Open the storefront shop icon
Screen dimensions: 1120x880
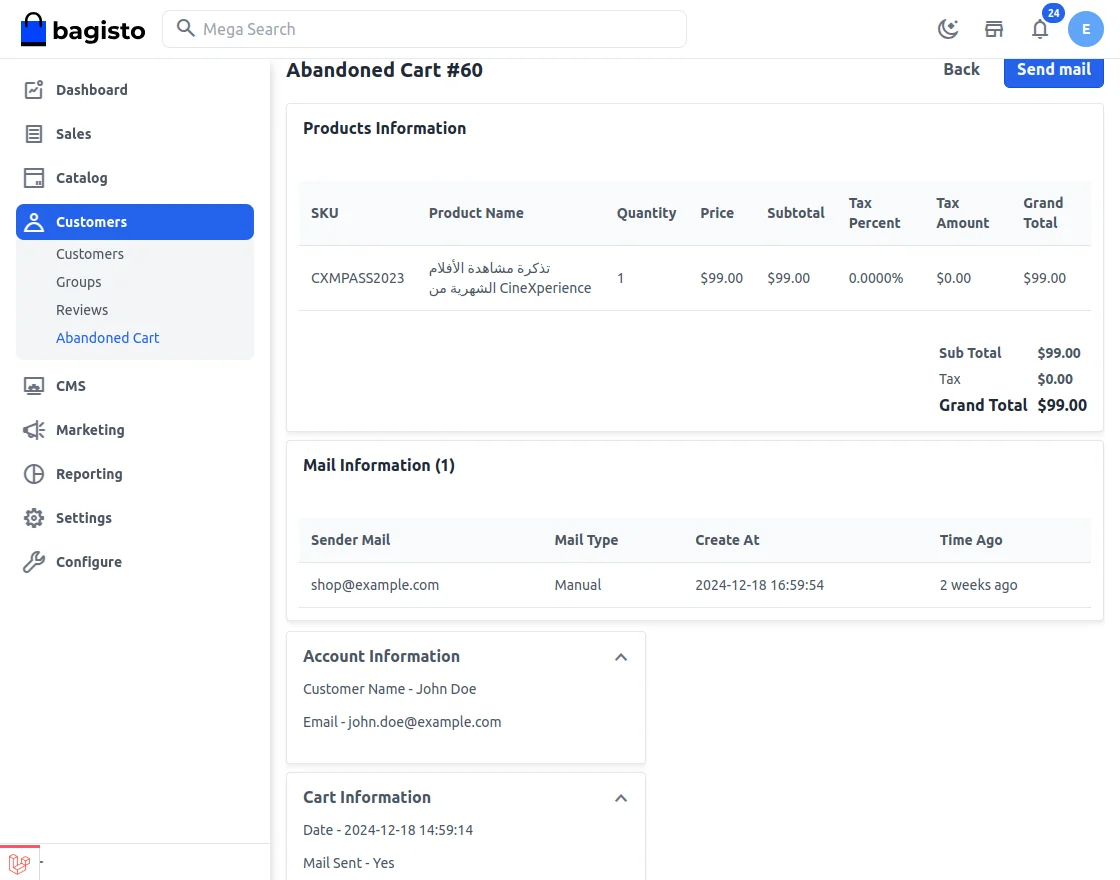[x=994, y=29]
